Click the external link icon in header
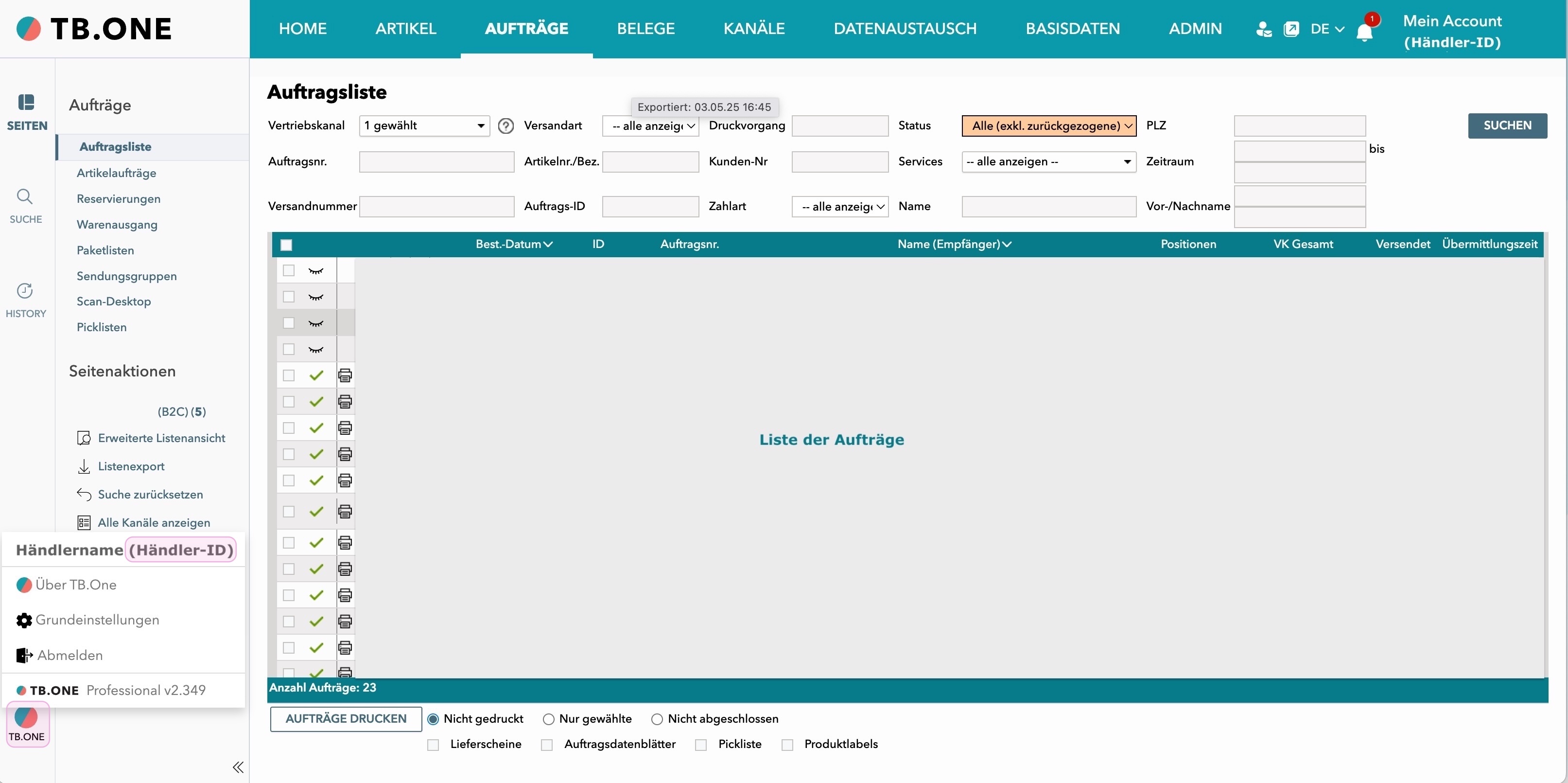This screenshot has height=783, width=1568. click(x=1290, y=29)
